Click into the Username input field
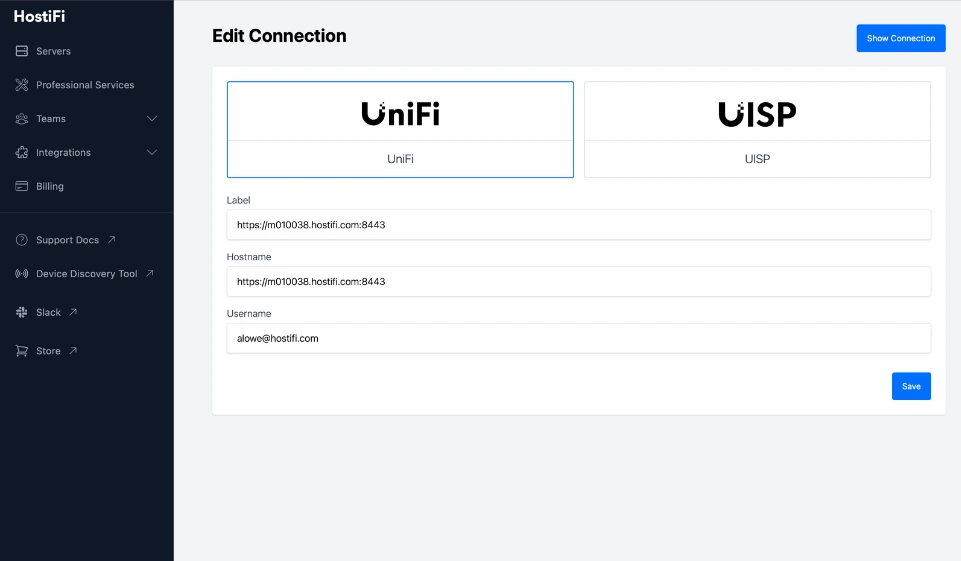 [579, 338]
